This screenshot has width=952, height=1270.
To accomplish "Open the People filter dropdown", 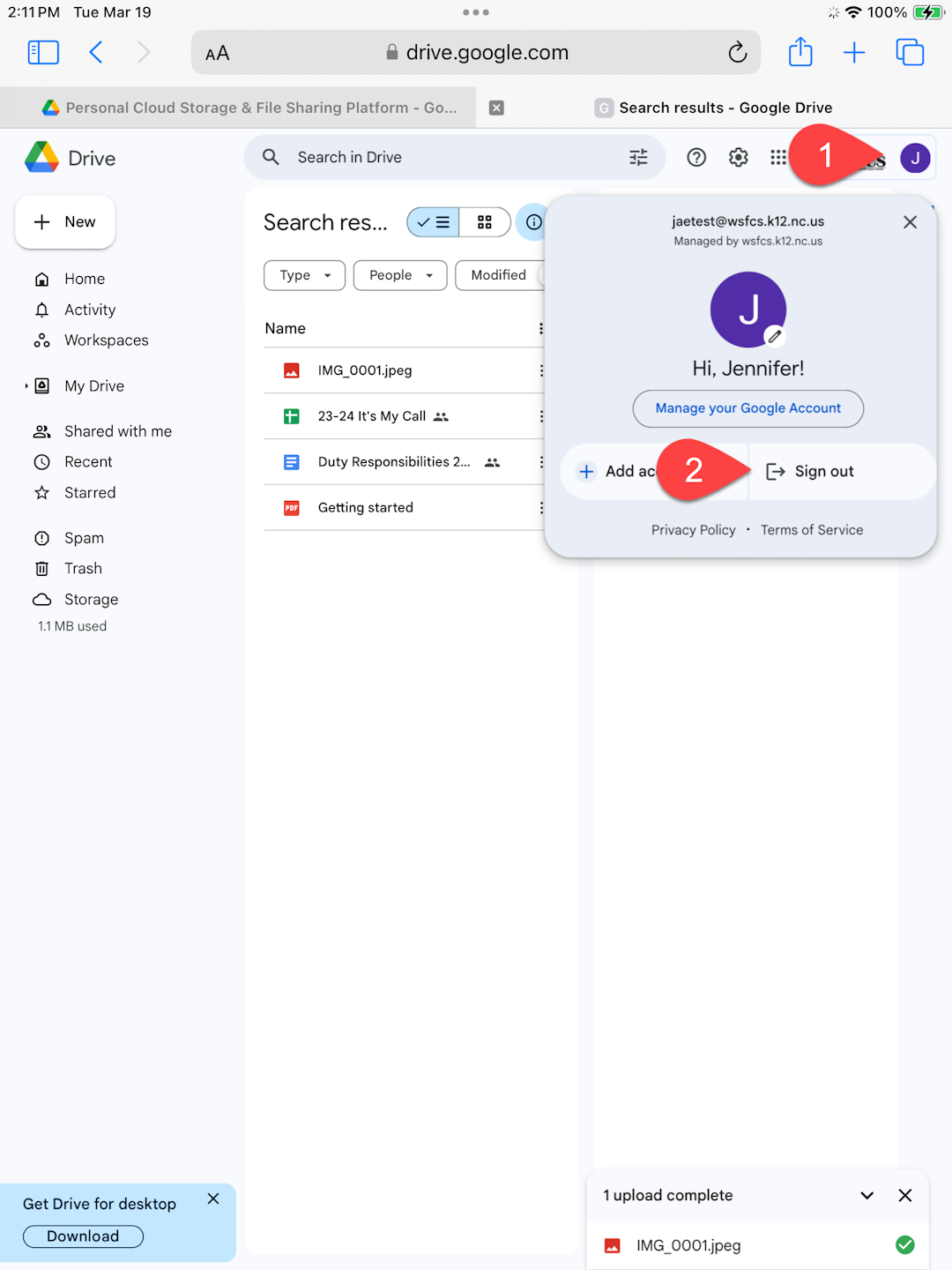I will click(x=400, y=275).
